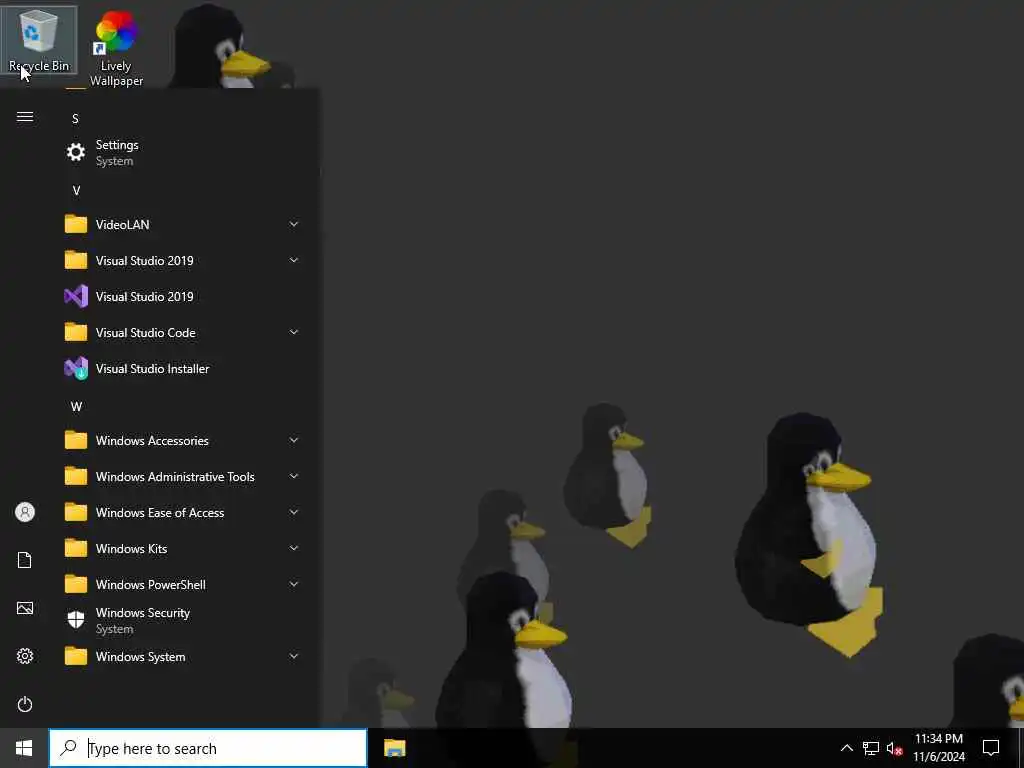Open the Recycle Bin desktop icon

coord(39,40)
